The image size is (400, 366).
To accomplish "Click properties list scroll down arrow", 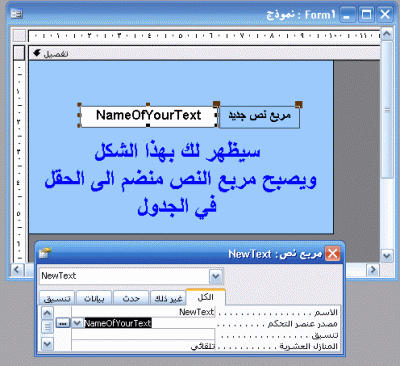I will click(x=47, y=343).
